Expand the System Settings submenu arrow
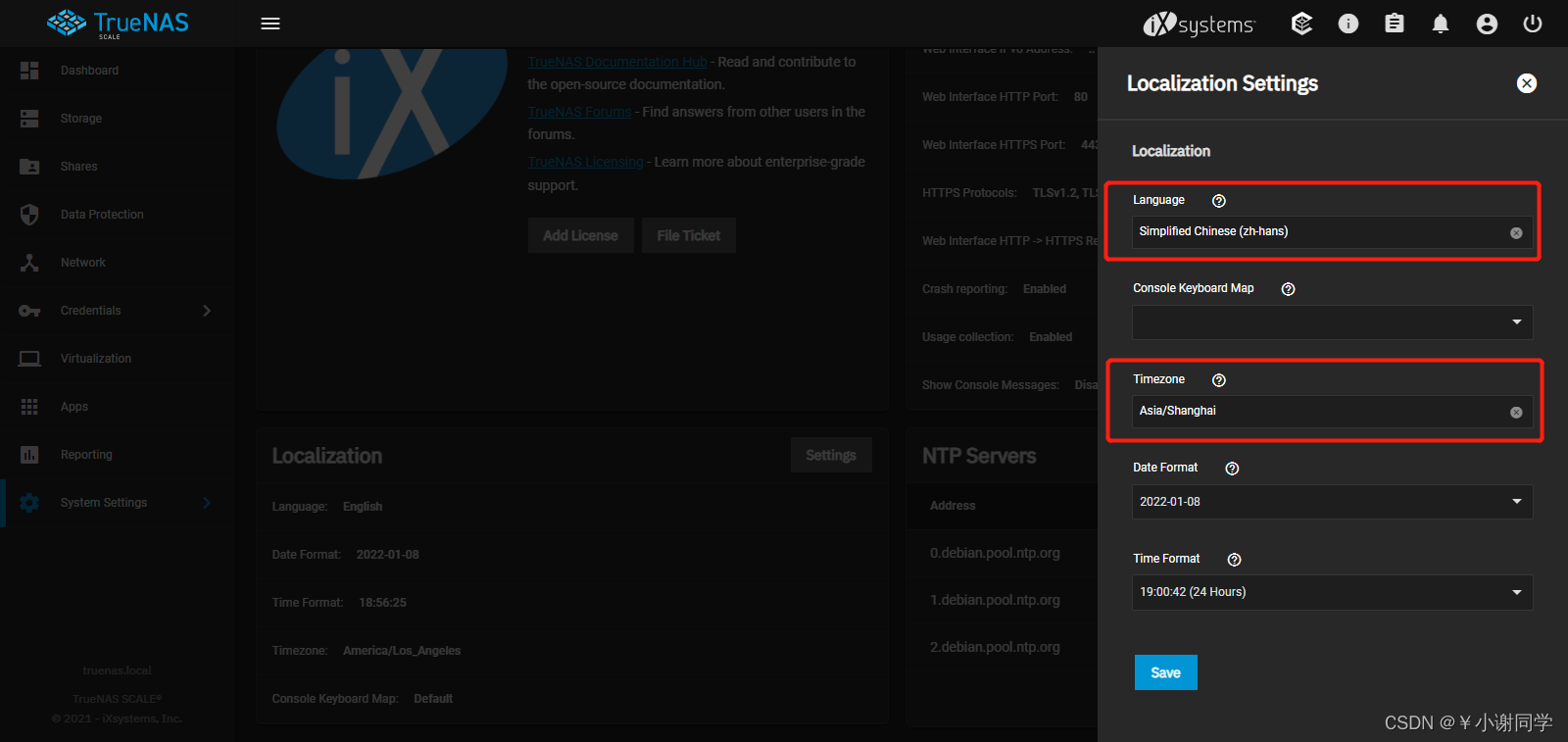The image size is (1568, 742). coord(207,503)
